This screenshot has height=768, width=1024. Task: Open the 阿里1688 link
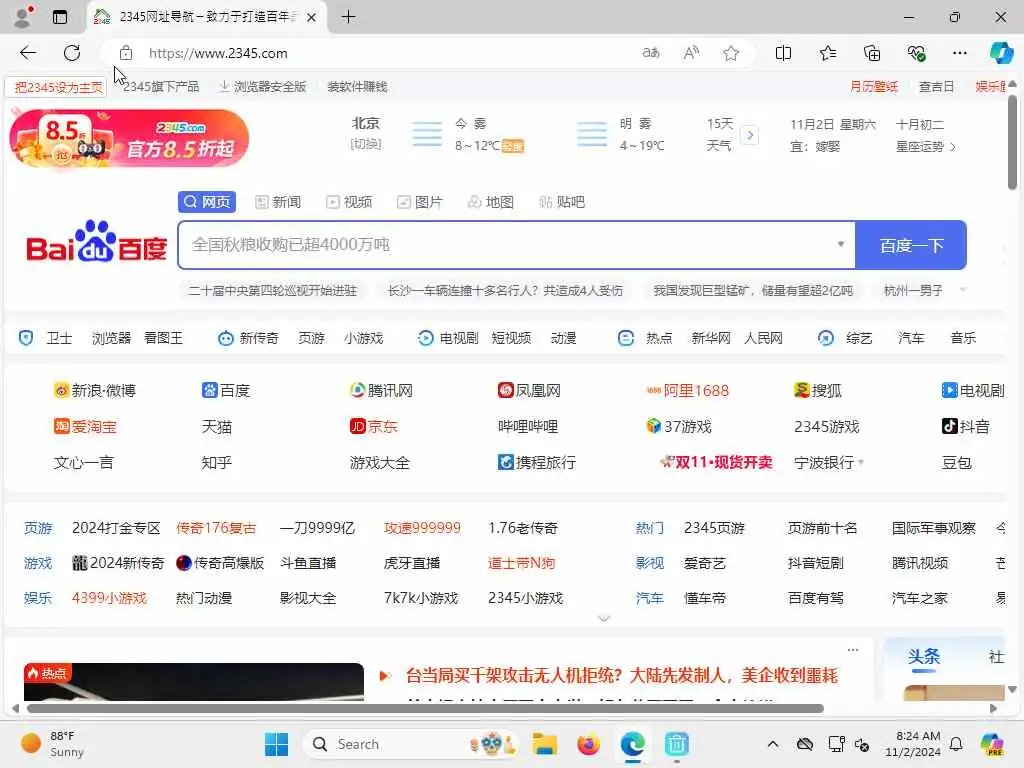pos(687,391)
